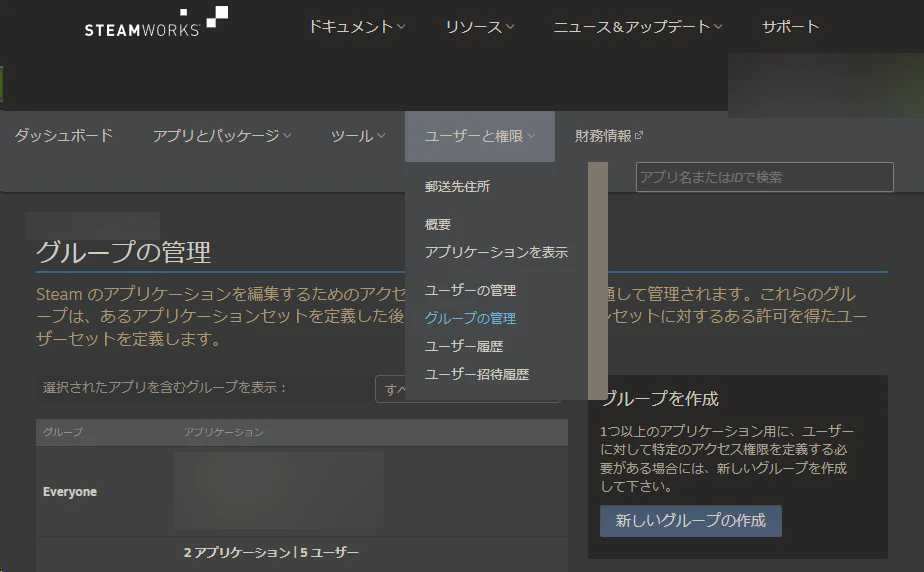This screenshot has width=924, height=572.
Task: Click 新しいグループの作成 button
Action: [691, 521]
